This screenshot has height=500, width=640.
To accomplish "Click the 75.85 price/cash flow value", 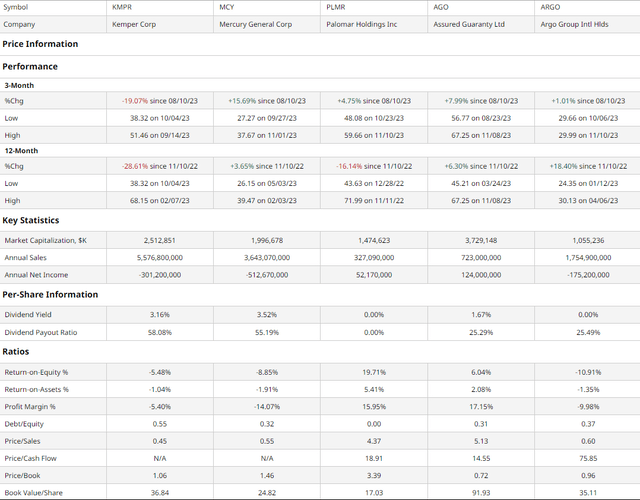I will pyautogui.click(x=588, y=459).
